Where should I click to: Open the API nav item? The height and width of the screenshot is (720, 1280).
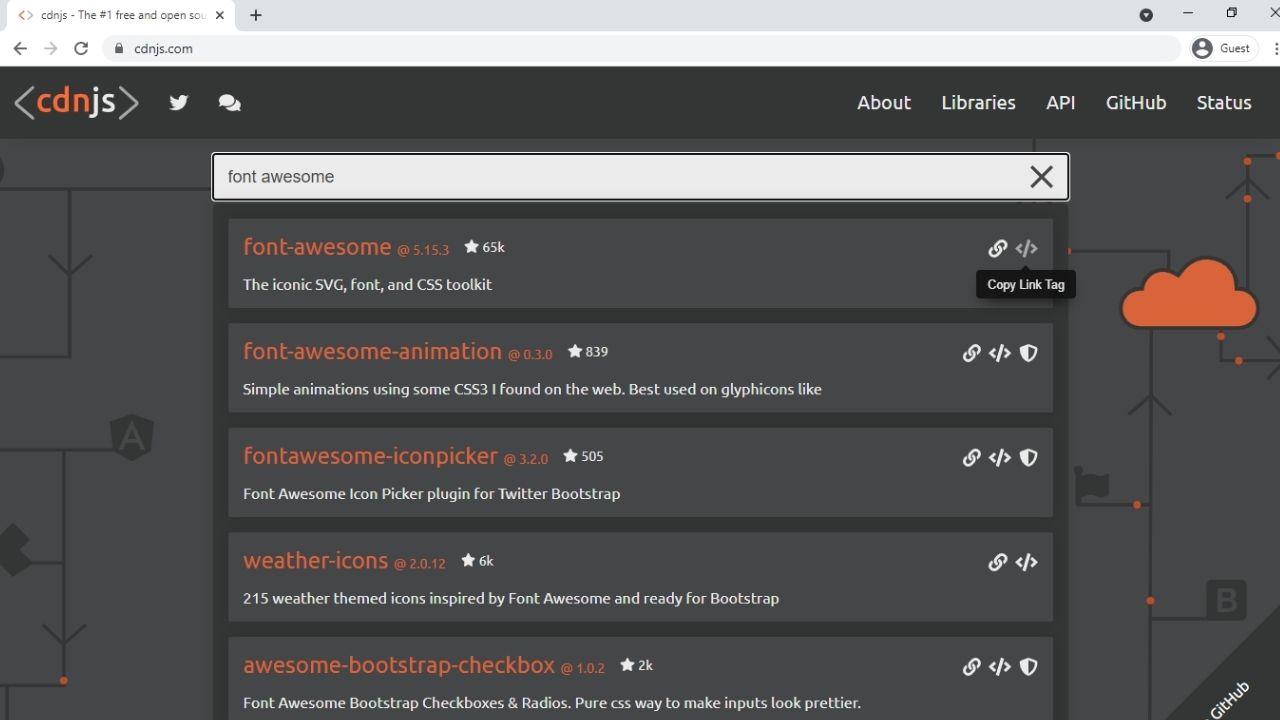click(1061, 102)
